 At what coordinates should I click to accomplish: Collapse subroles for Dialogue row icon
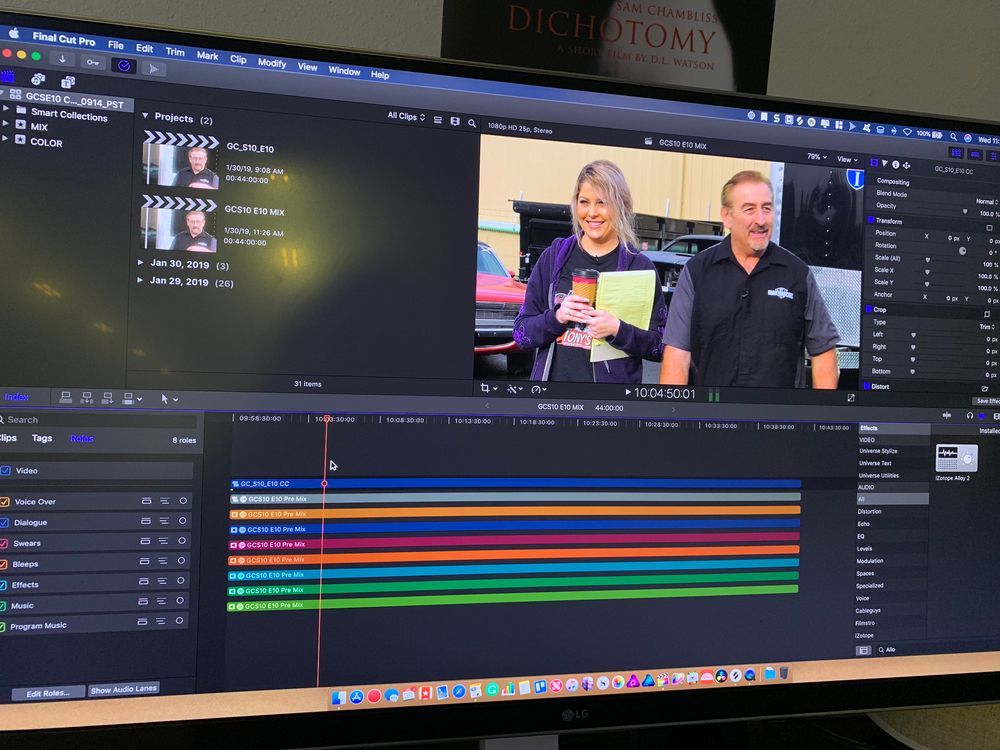coord(164,521)
